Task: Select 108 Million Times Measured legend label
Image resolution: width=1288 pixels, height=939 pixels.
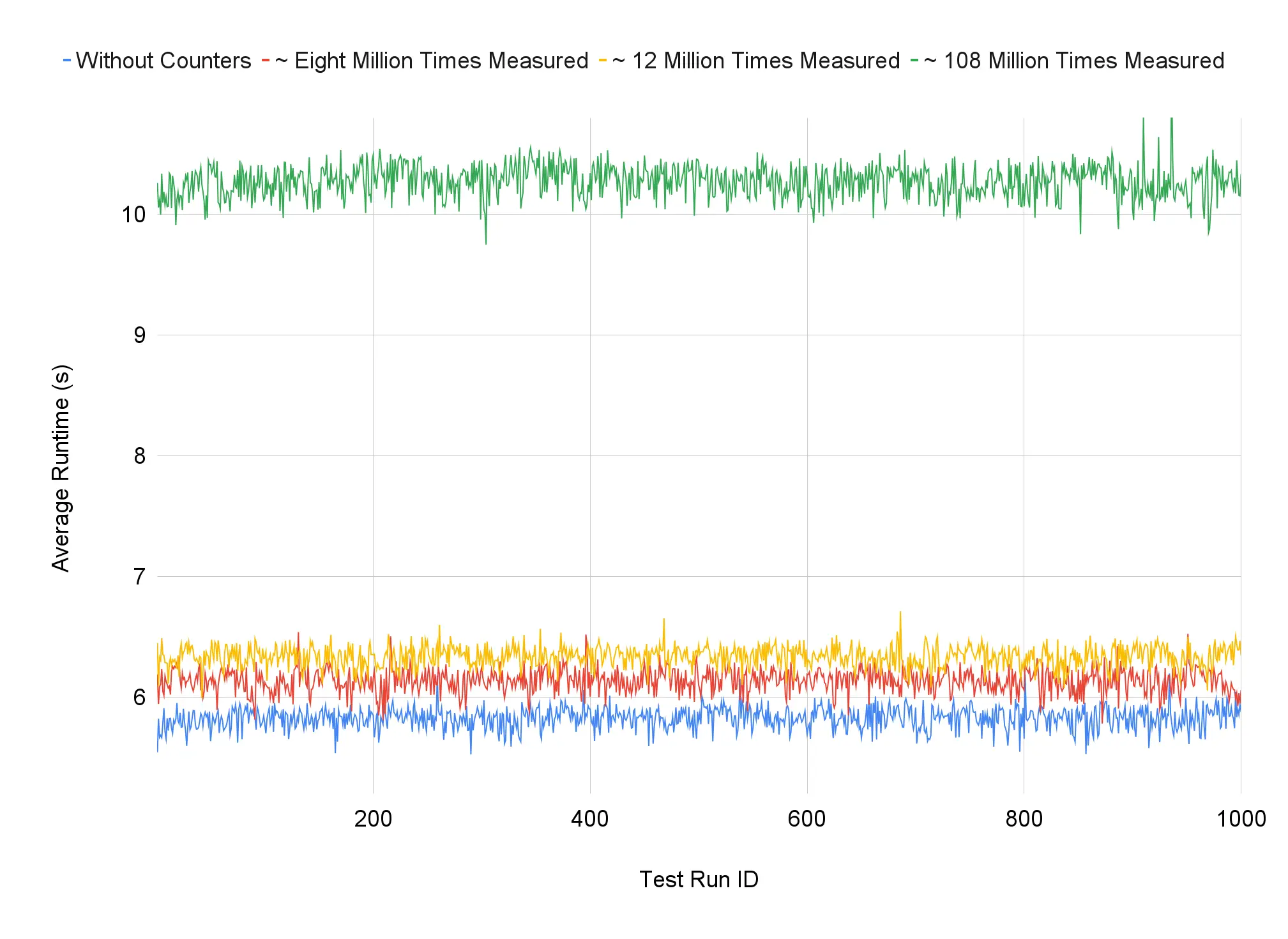Action: [1074, 61]
